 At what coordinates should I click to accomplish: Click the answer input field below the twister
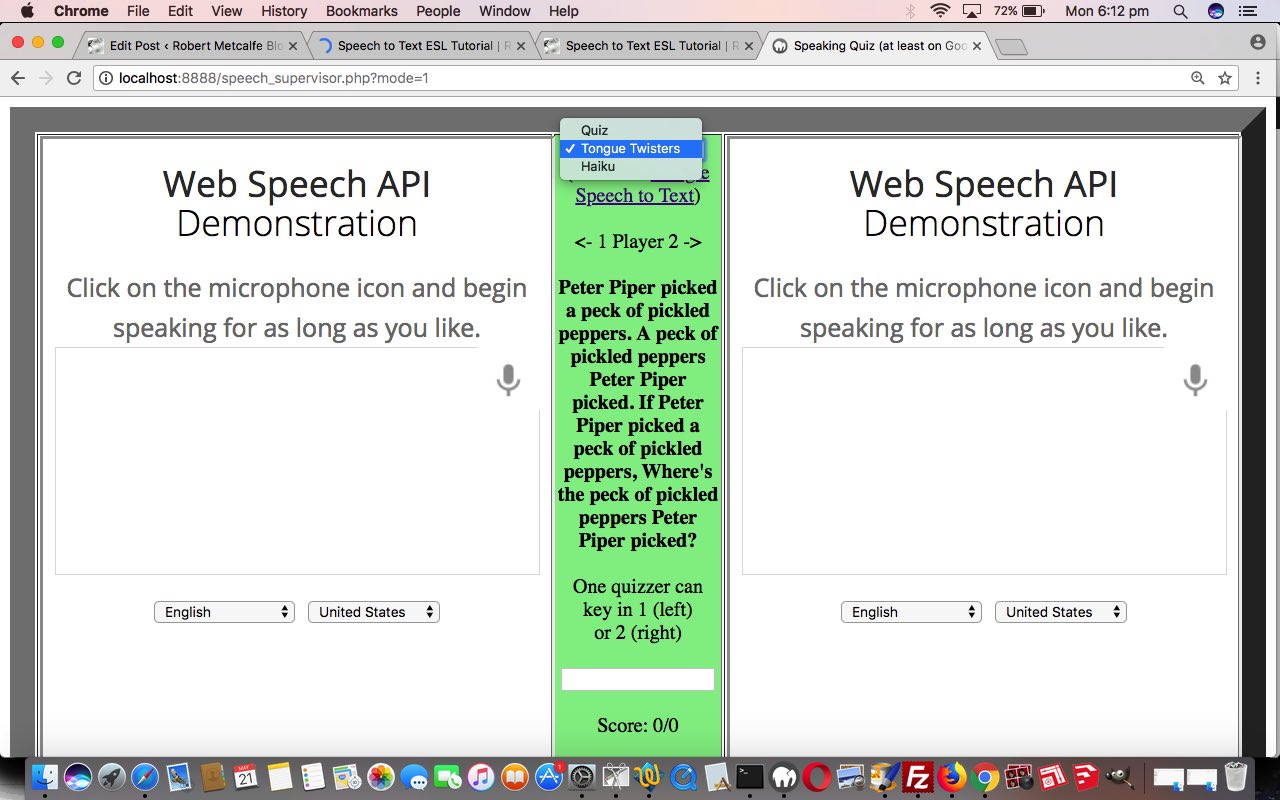coord(638,678)
